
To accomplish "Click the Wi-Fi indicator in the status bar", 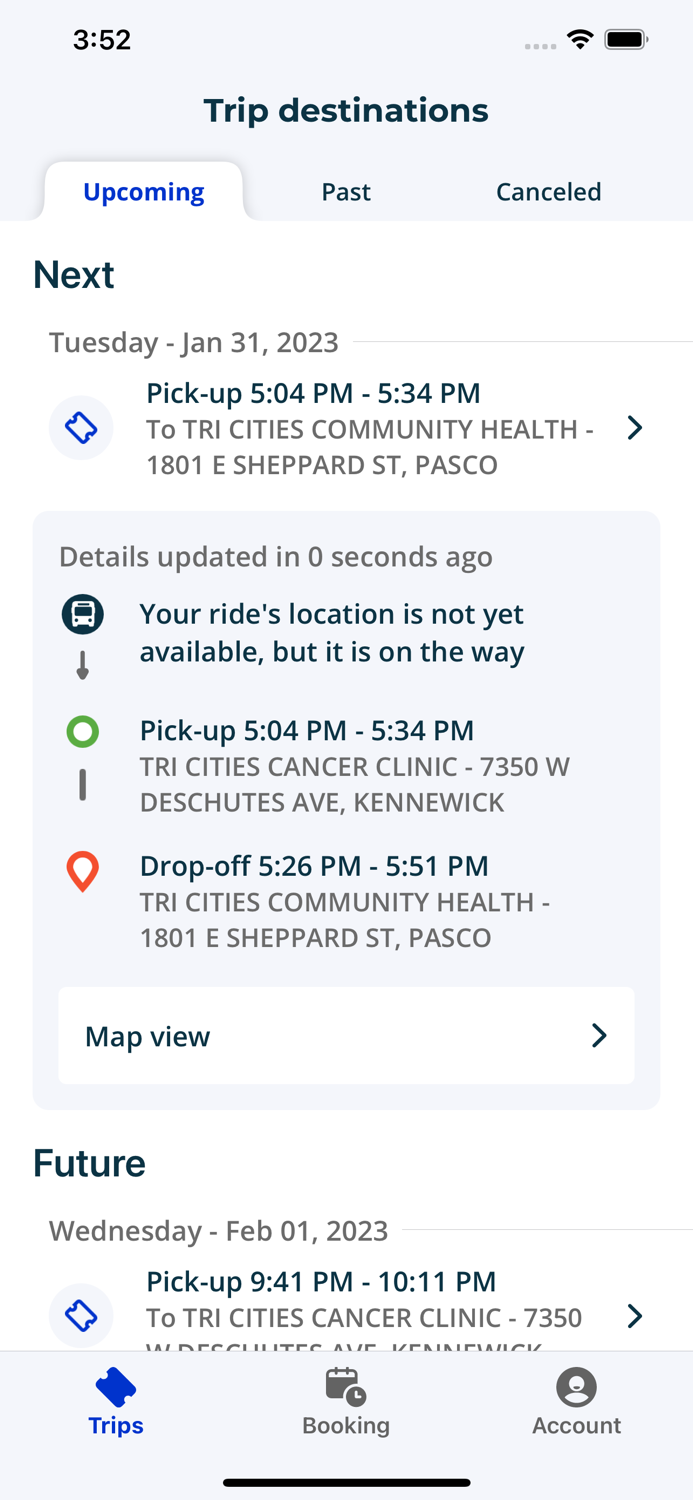I will 582,40.
